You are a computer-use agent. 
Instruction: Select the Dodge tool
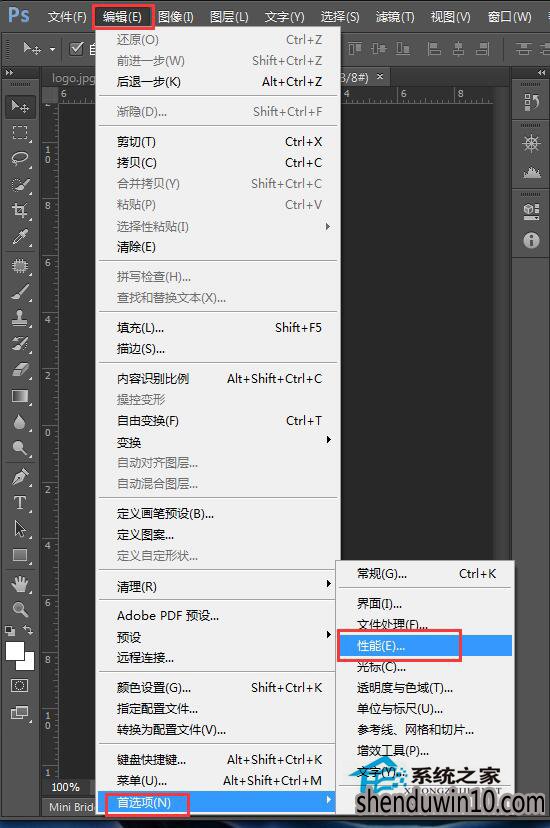(20, 448)
